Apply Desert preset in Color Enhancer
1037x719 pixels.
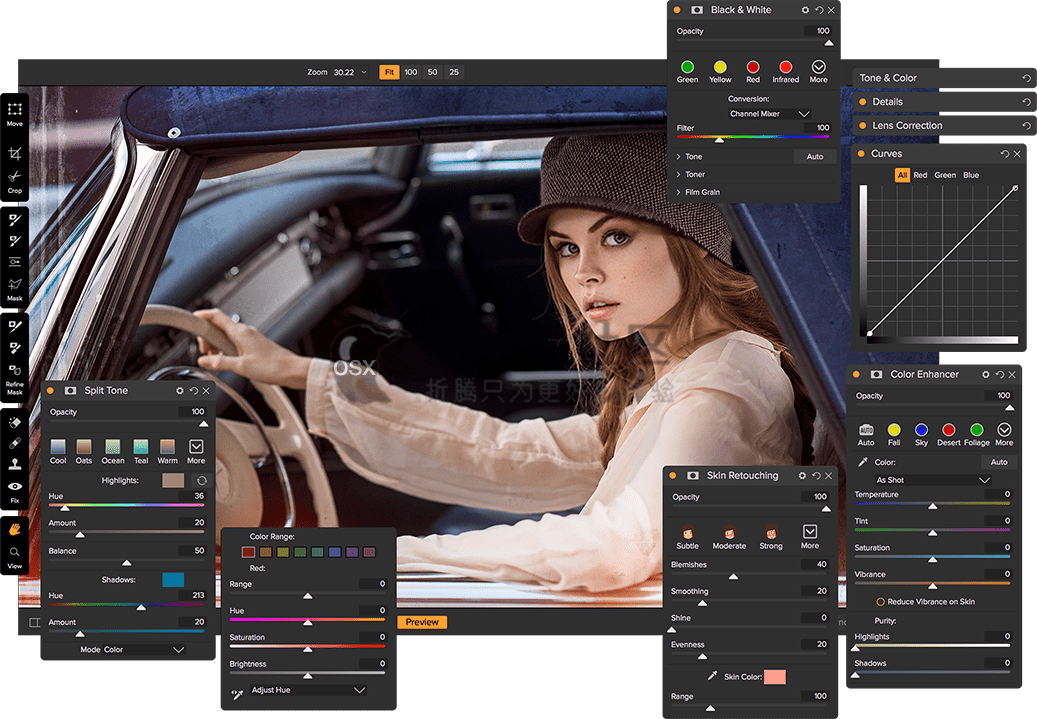click(948, 430)
